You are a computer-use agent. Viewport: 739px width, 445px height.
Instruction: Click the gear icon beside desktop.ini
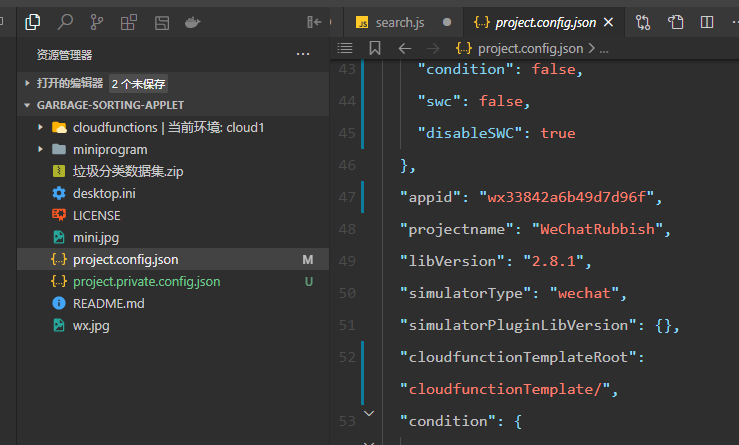[59, 193]
